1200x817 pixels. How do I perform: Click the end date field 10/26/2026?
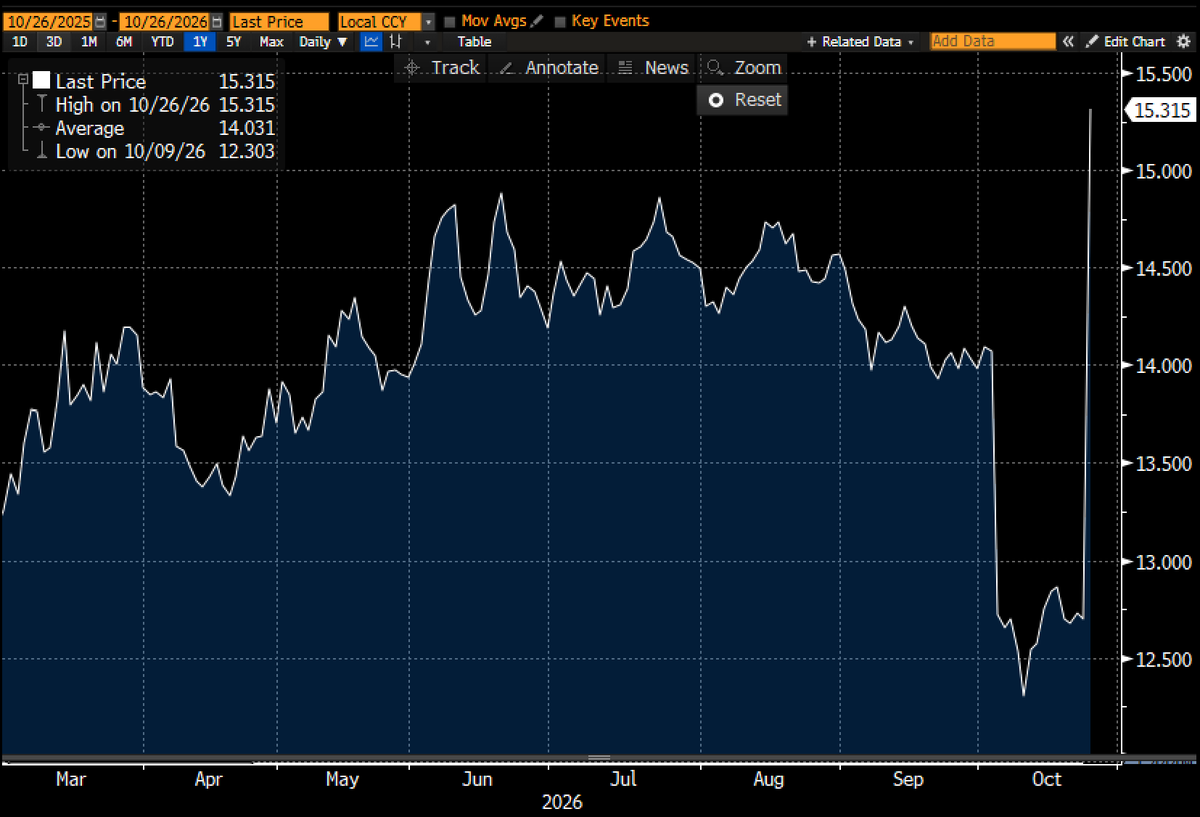click(x=165, y=21)
